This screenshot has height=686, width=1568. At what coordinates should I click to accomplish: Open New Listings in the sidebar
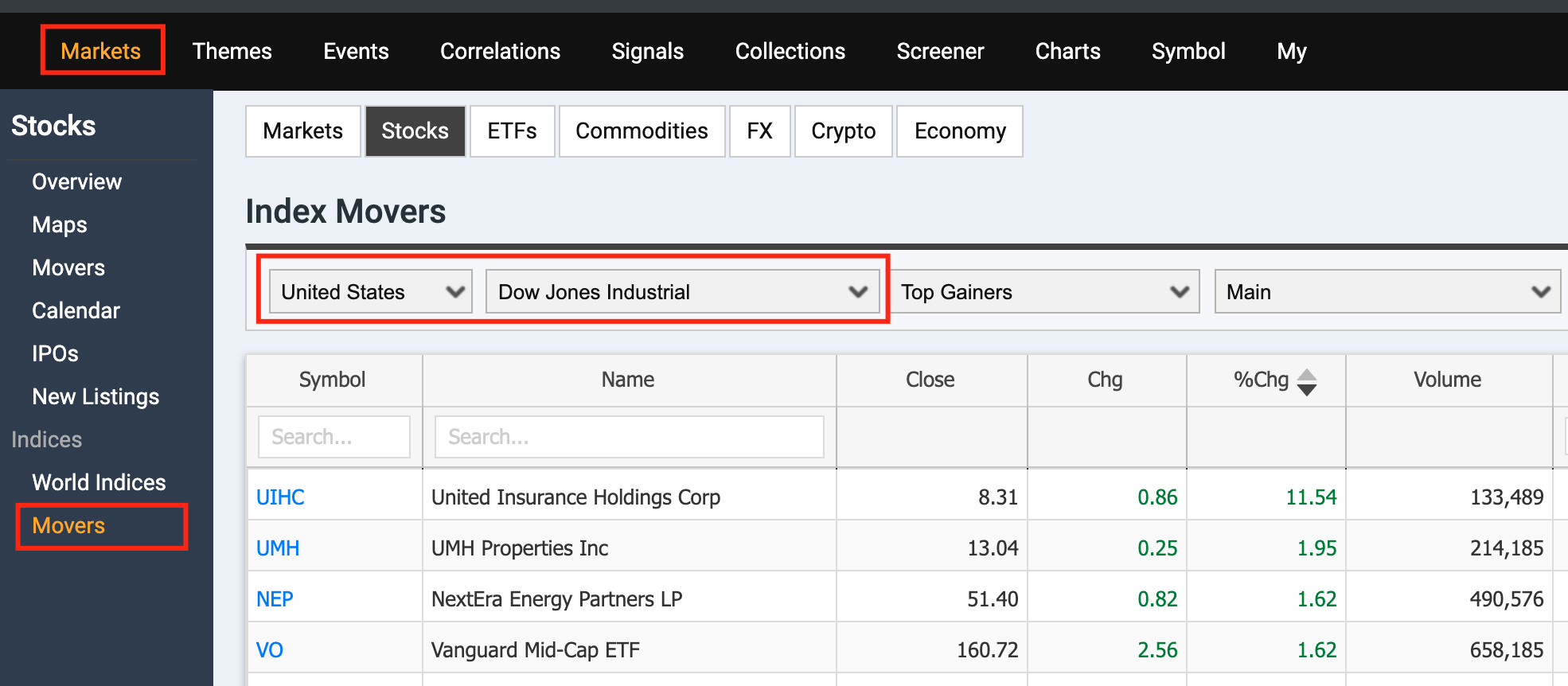pyautogui.click(x=96, y=396)
